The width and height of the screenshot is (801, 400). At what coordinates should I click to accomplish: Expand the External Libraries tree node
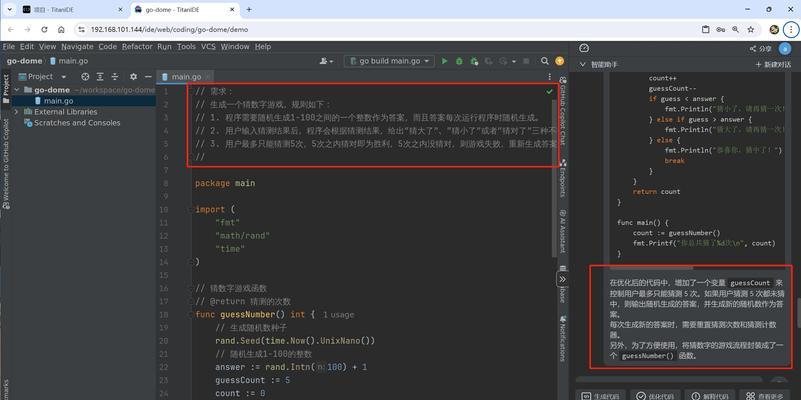[16, 111]
